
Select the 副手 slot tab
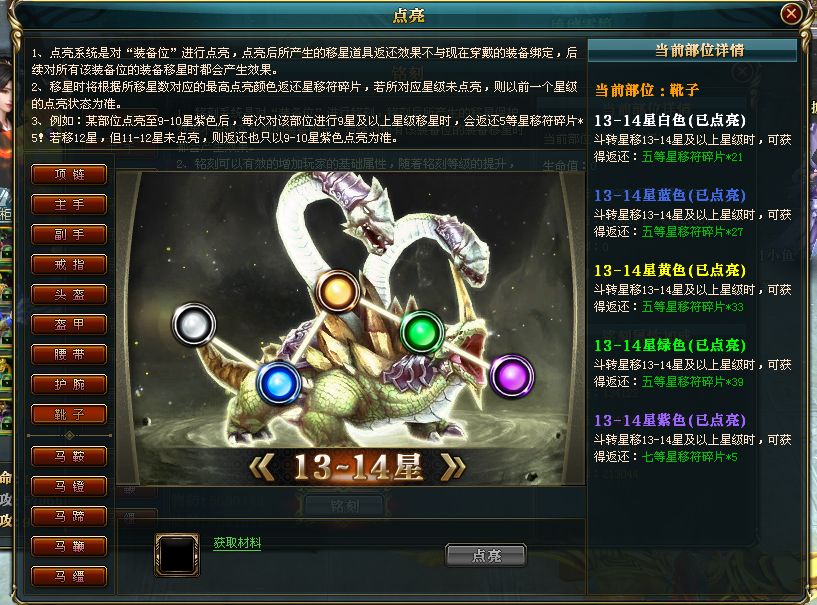pos(69,234)
